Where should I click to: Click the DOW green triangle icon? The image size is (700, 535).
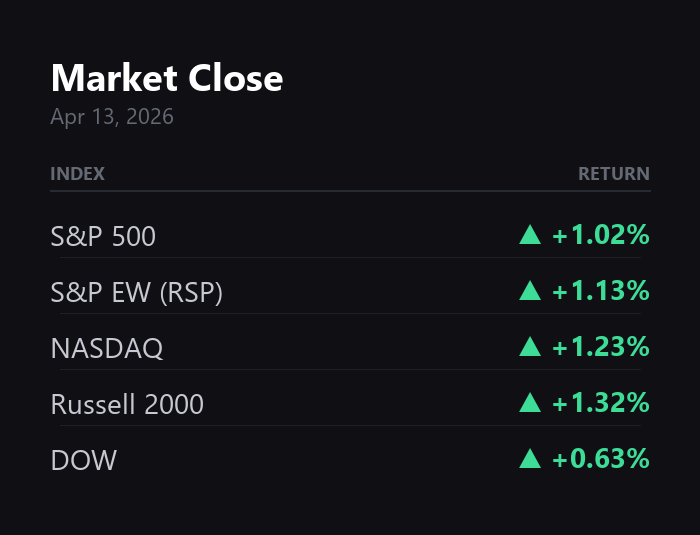pos(530,459)
